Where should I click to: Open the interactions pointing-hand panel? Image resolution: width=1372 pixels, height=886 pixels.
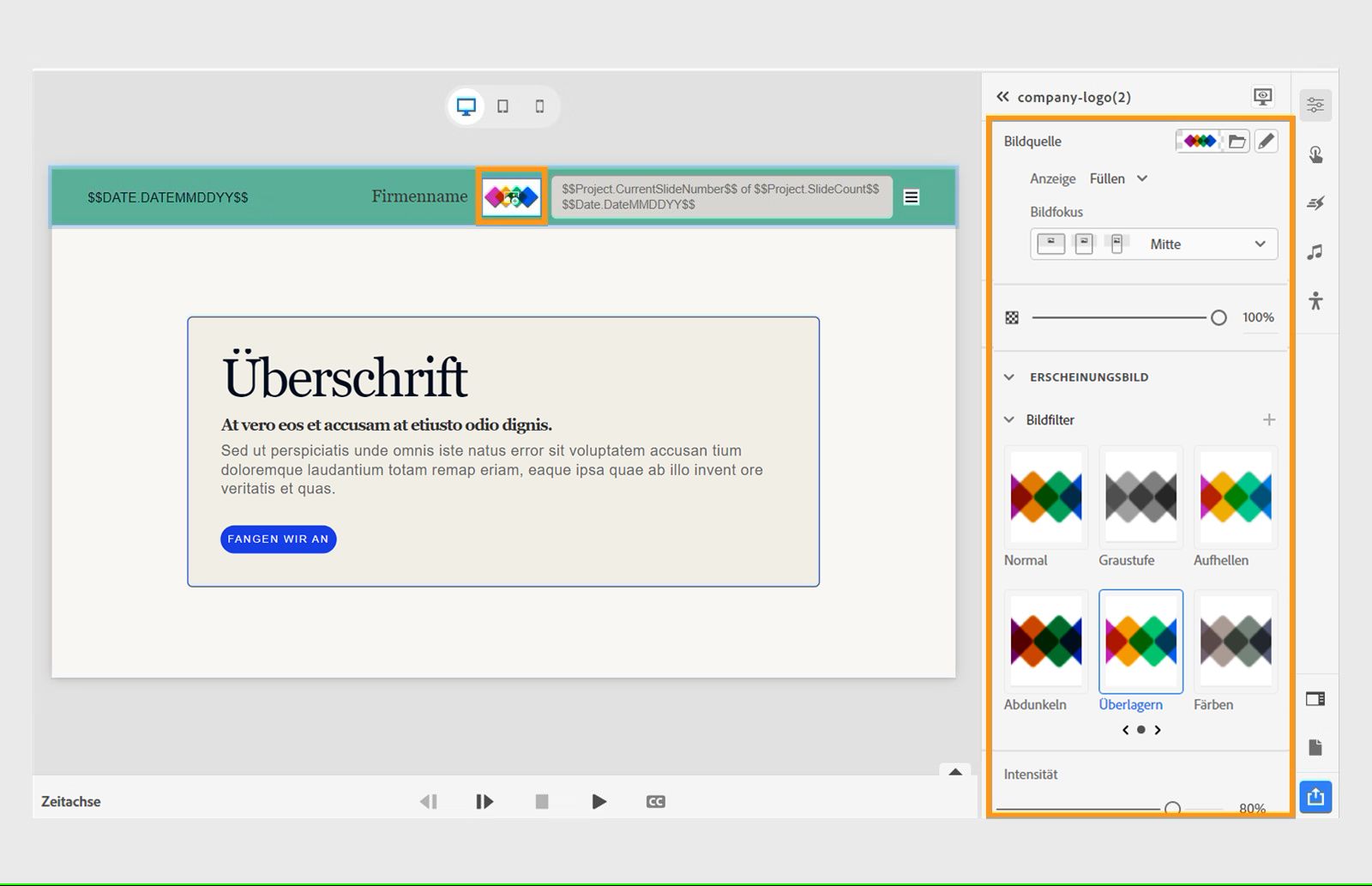pyautogui.click(x=1315, y=154)
